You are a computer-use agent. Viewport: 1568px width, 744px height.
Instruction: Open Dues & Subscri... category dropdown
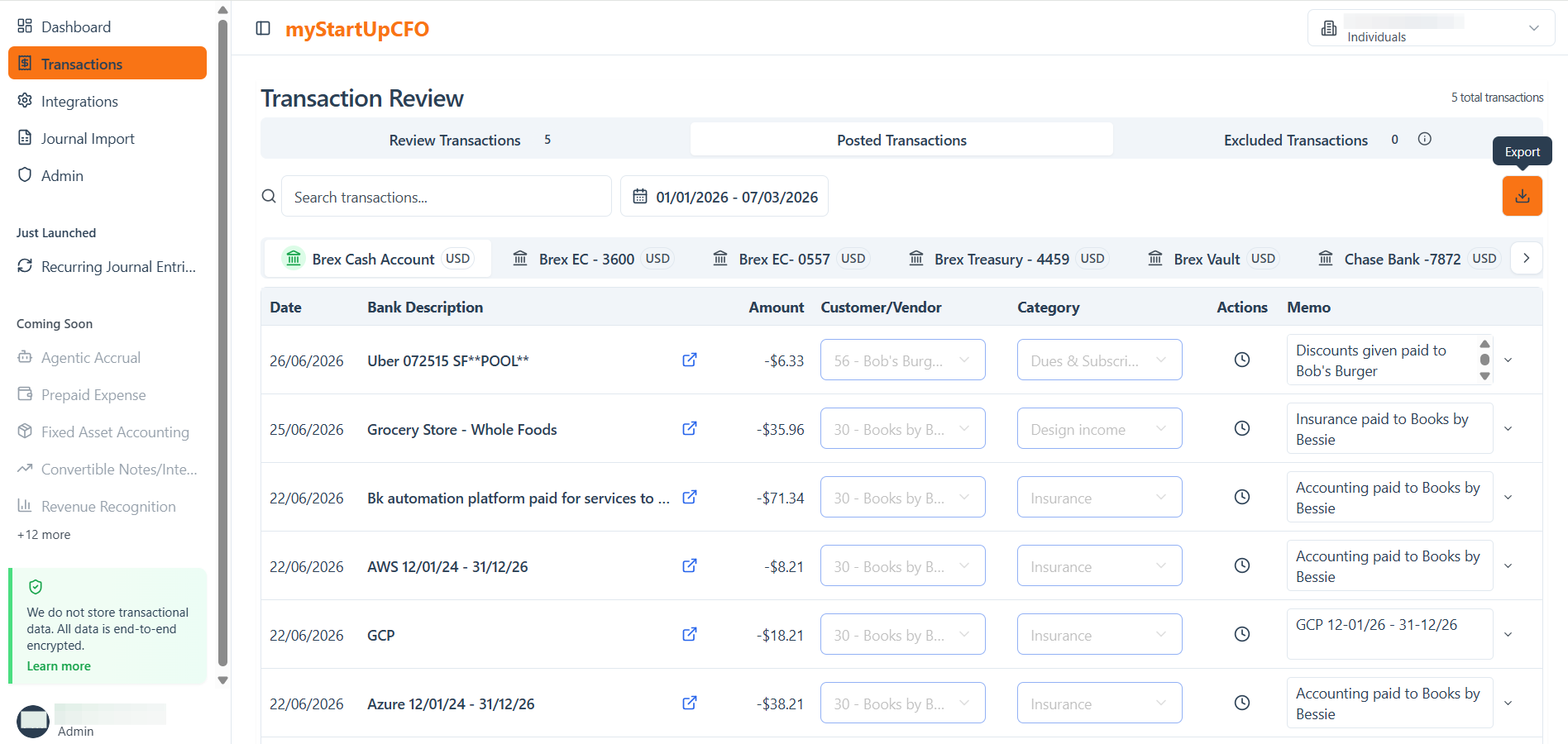coord(1099,360)
